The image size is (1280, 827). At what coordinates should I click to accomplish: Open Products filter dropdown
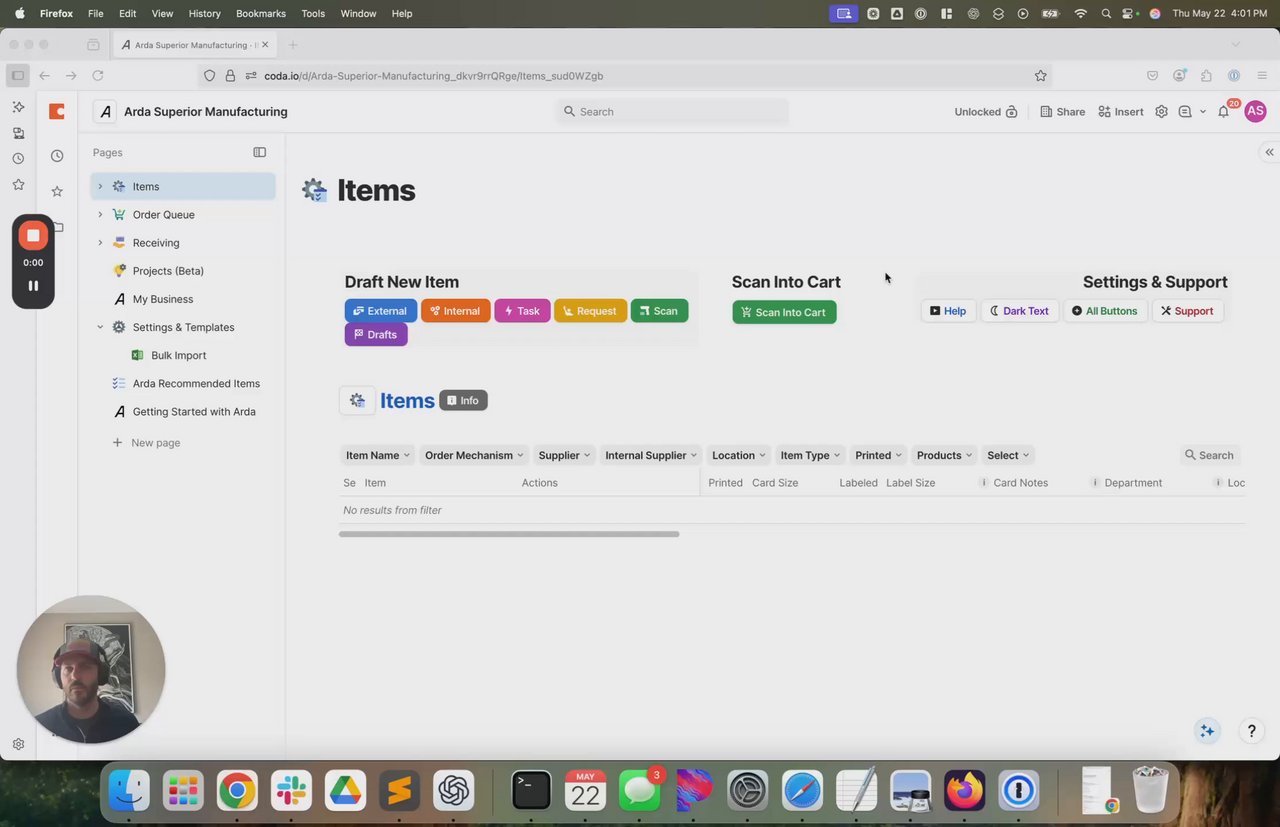pyautogui.click(x=944, y=455)
